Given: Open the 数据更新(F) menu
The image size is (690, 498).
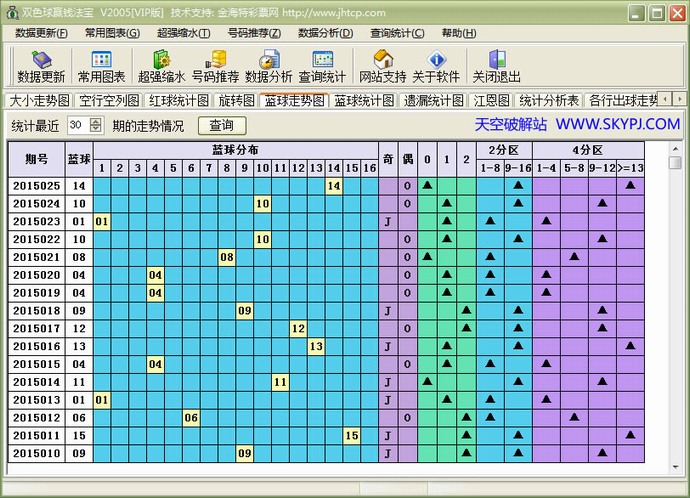Looking at the screenshot, I should (42, 33).
